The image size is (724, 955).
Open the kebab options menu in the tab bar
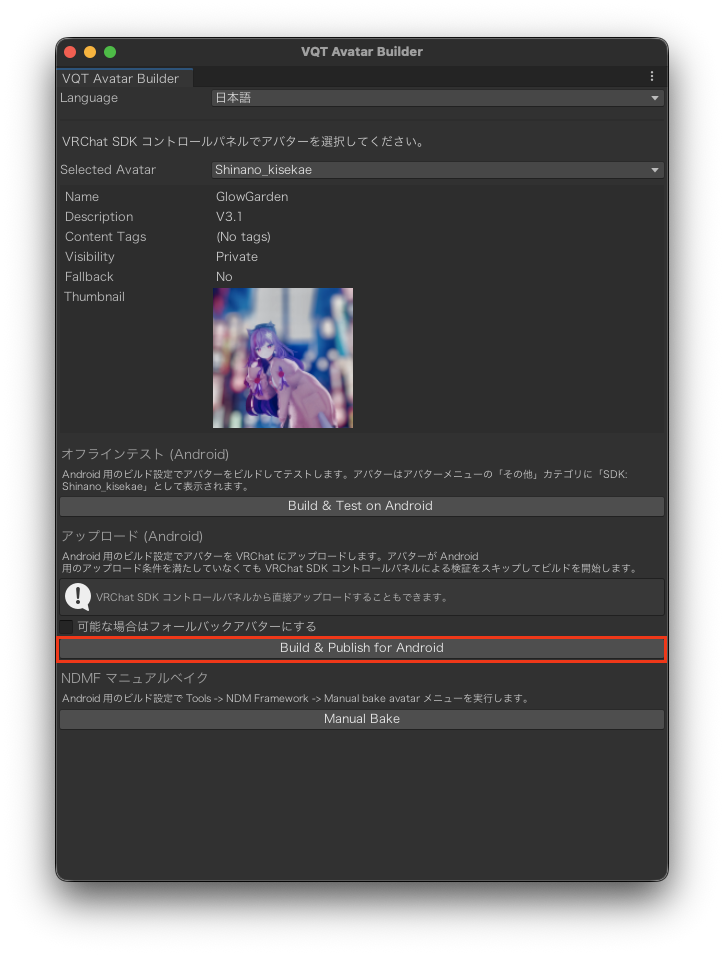pyautogui.click(x=651, y=77)
